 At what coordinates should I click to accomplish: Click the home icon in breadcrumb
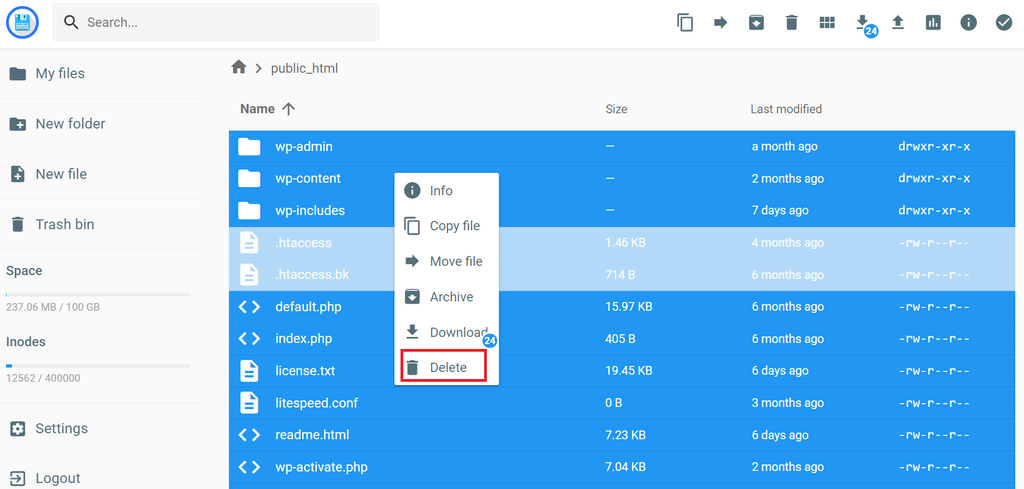[x=238, y=68]
